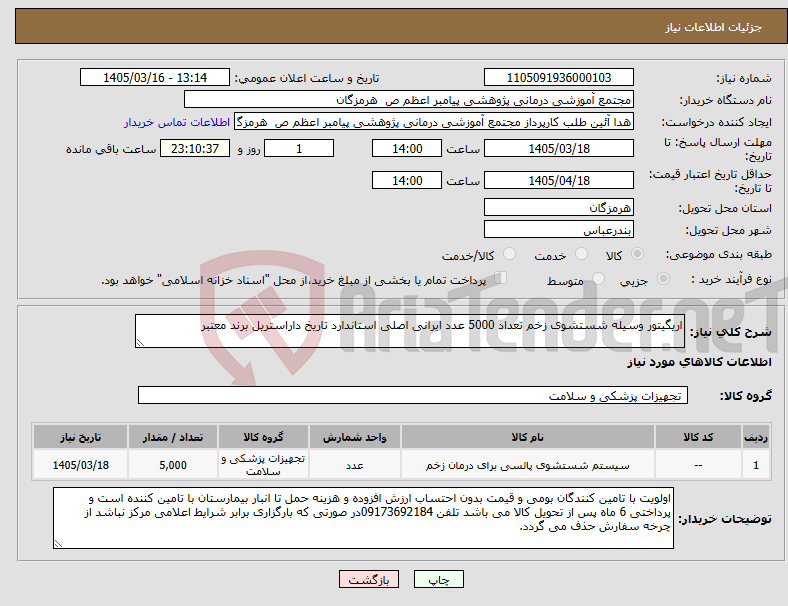The width and height of the screenshot is (788, 606).
Task: Toggle the اسناد خزانه اسلامی payment checkbox
Action: [500, 278]
